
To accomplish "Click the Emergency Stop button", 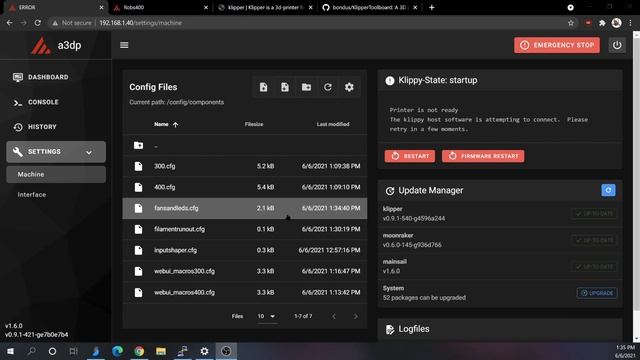I will (557, 45).
